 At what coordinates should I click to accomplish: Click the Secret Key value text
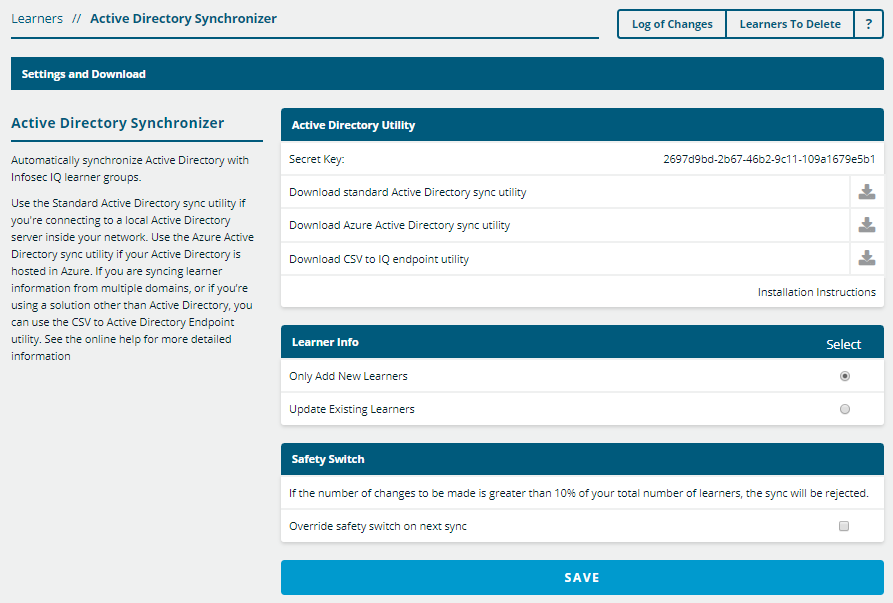[769, 159]
